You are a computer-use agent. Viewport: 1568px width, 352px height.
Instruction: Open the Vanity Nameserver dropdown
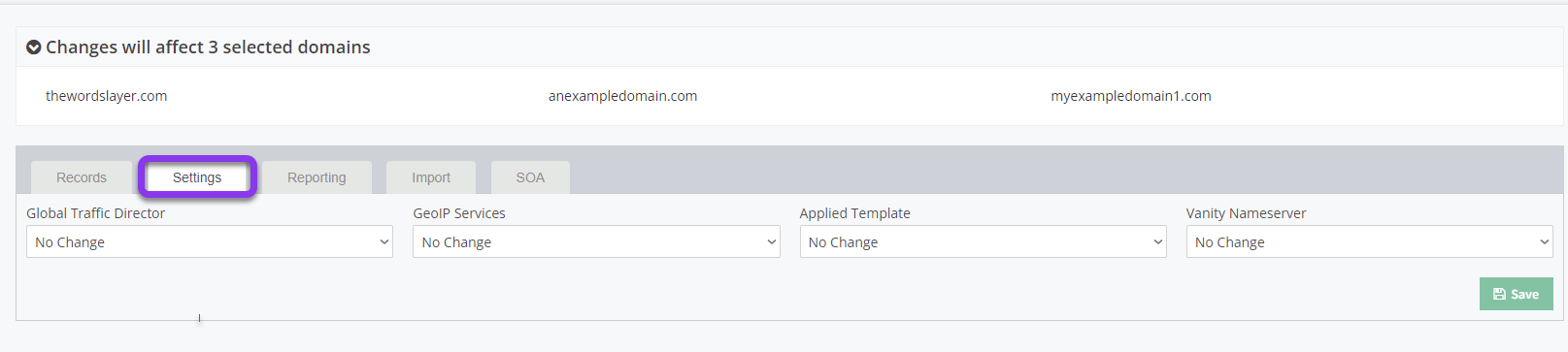(1370, 241)
